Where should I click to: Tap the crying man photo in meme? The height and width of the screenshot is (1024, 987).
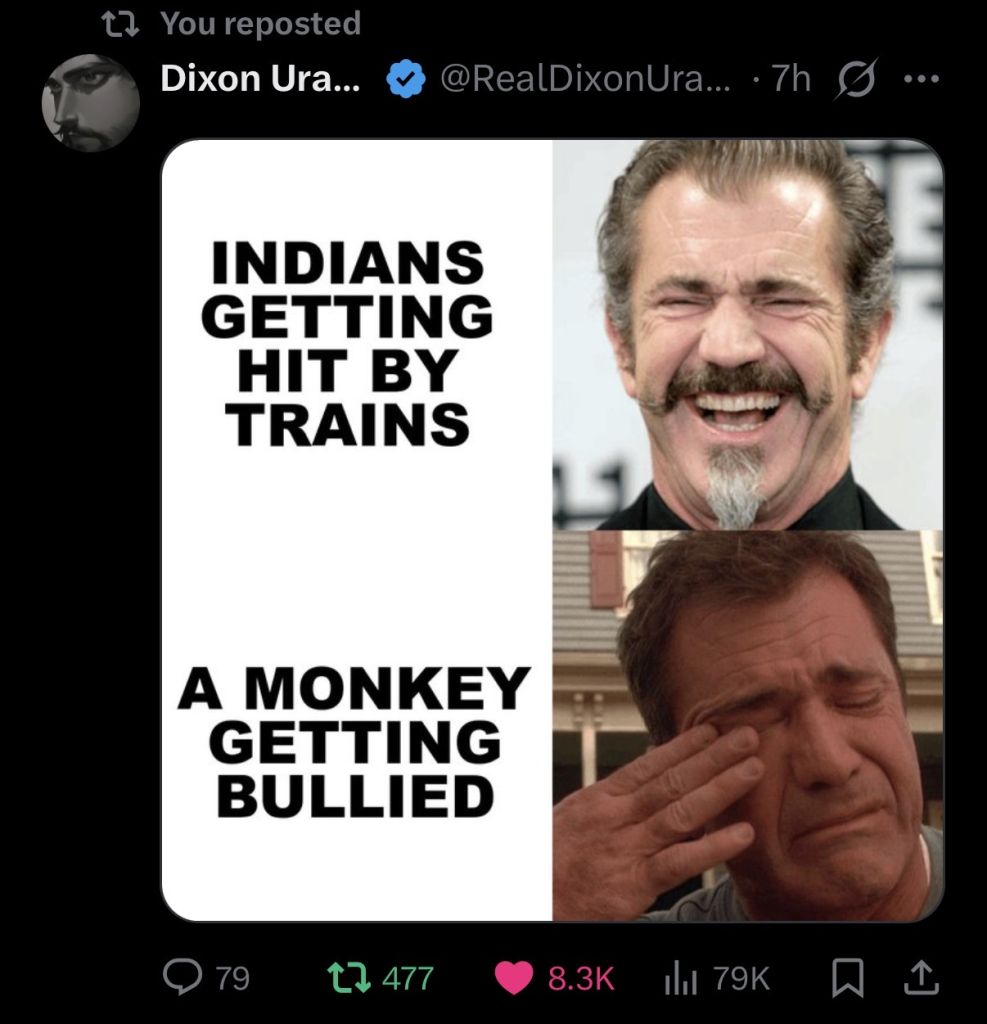tap(747, 726)
